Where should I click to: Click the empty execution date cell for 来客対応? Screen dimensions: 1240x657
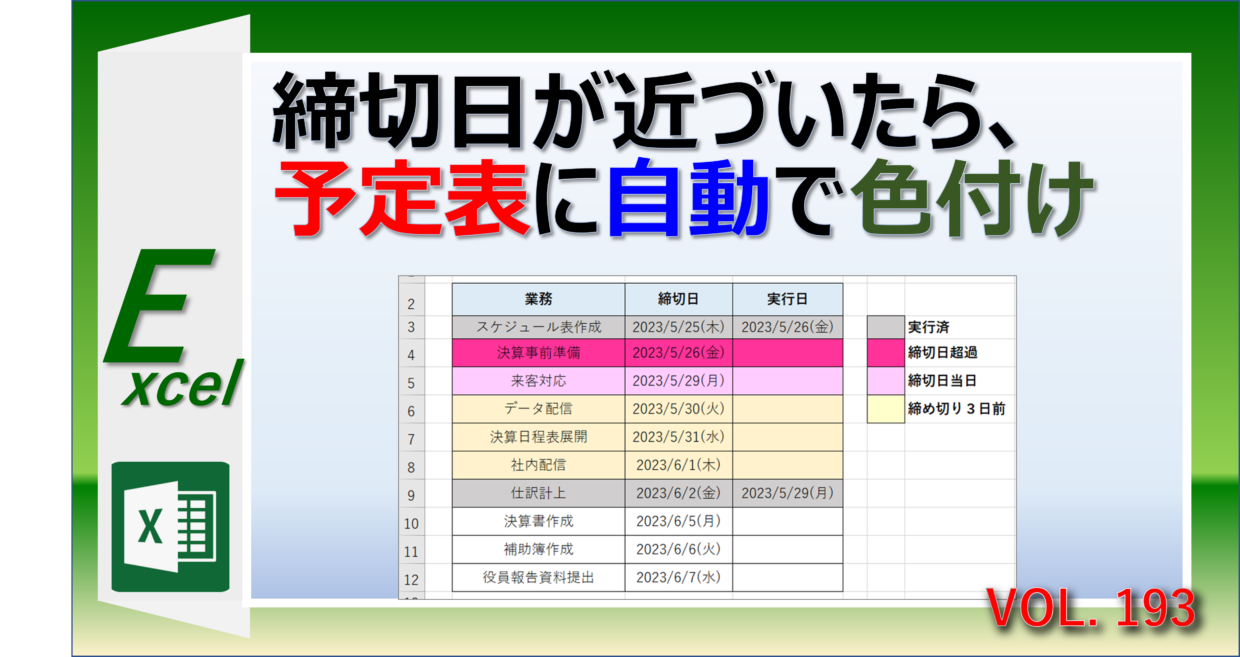[788, 381]
